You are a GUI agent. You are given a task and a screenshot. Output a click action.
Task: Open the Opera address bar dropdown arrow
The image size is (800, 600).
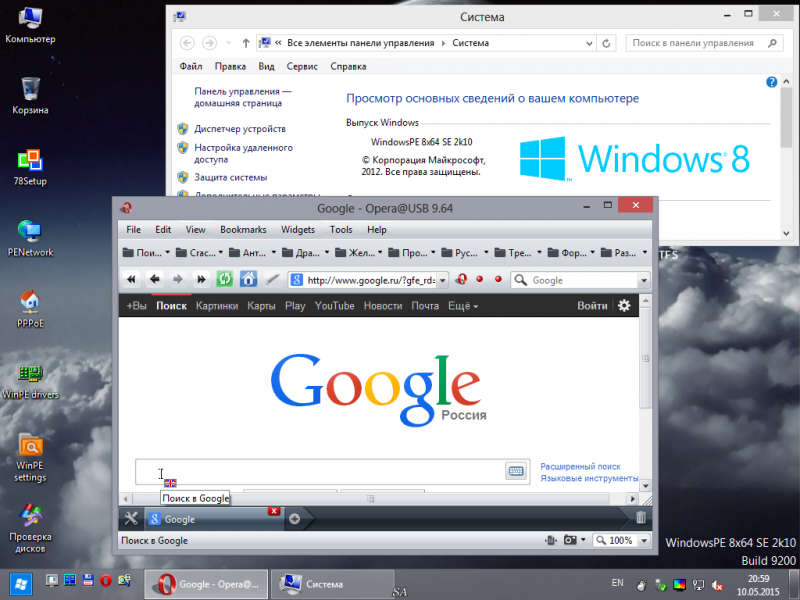442,280
